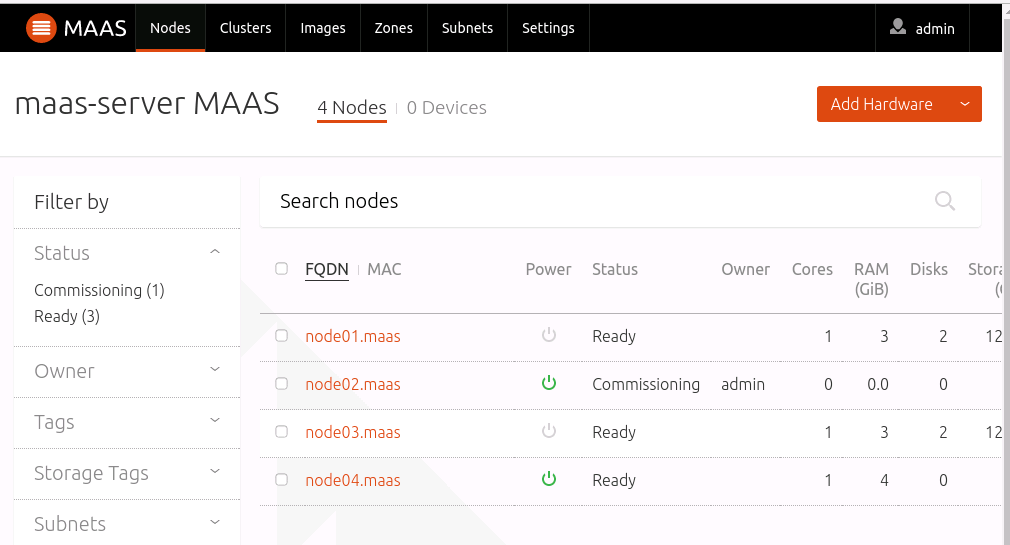Image resolution: width=1010 pixels, height=545 pixels.
Task: Filter by Commissioning (1) status
Action: (99, 291)
